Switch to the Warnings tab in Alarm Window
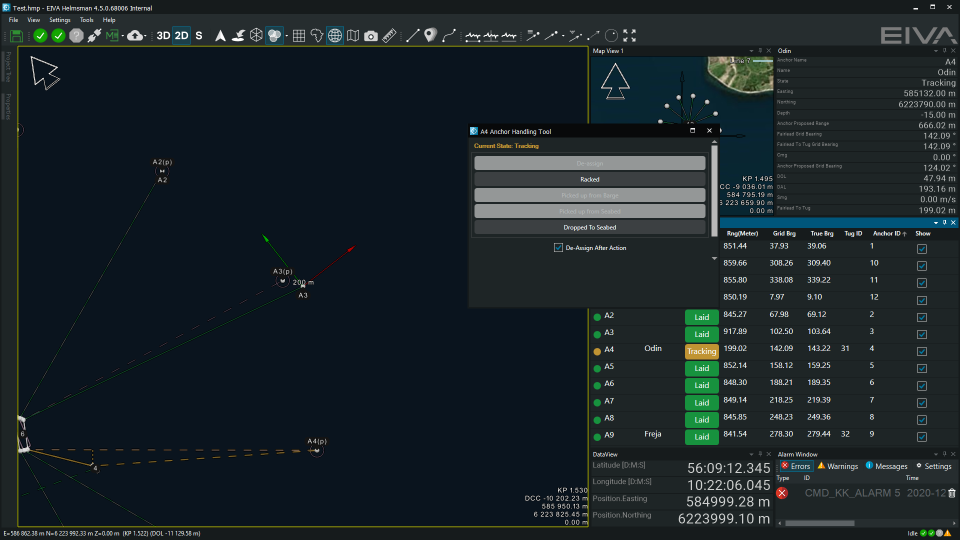This screenshot has height=540, width=960. 837,466
